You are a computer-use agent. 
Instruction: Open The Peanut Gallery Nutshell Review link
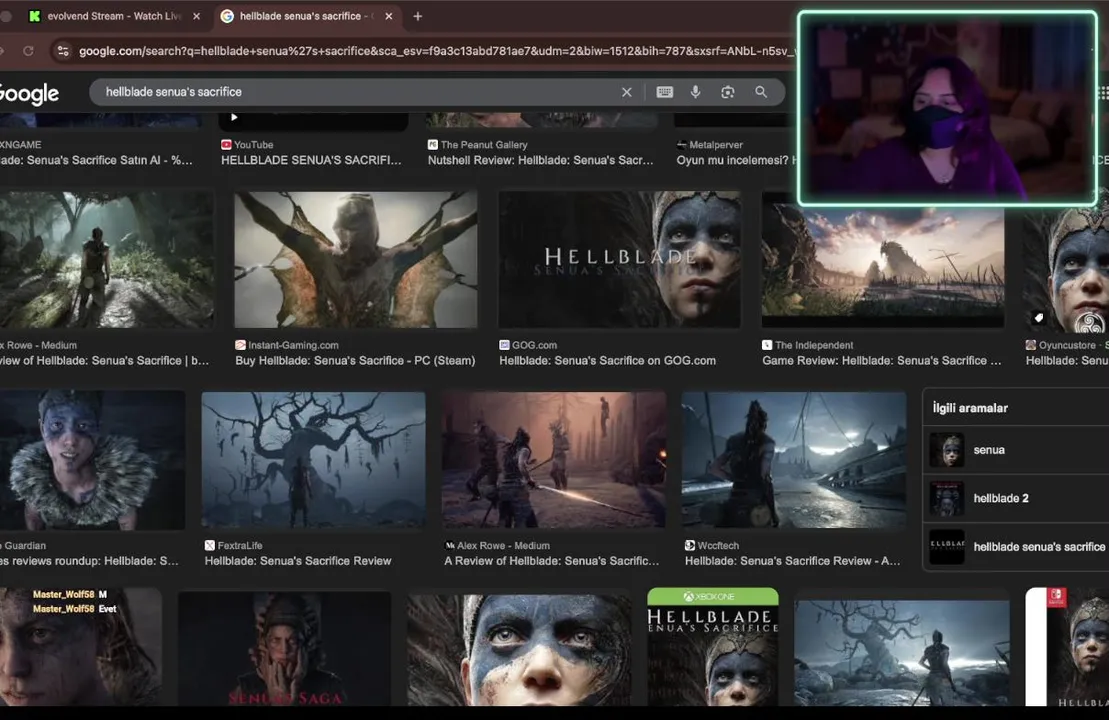pos(540,161)
